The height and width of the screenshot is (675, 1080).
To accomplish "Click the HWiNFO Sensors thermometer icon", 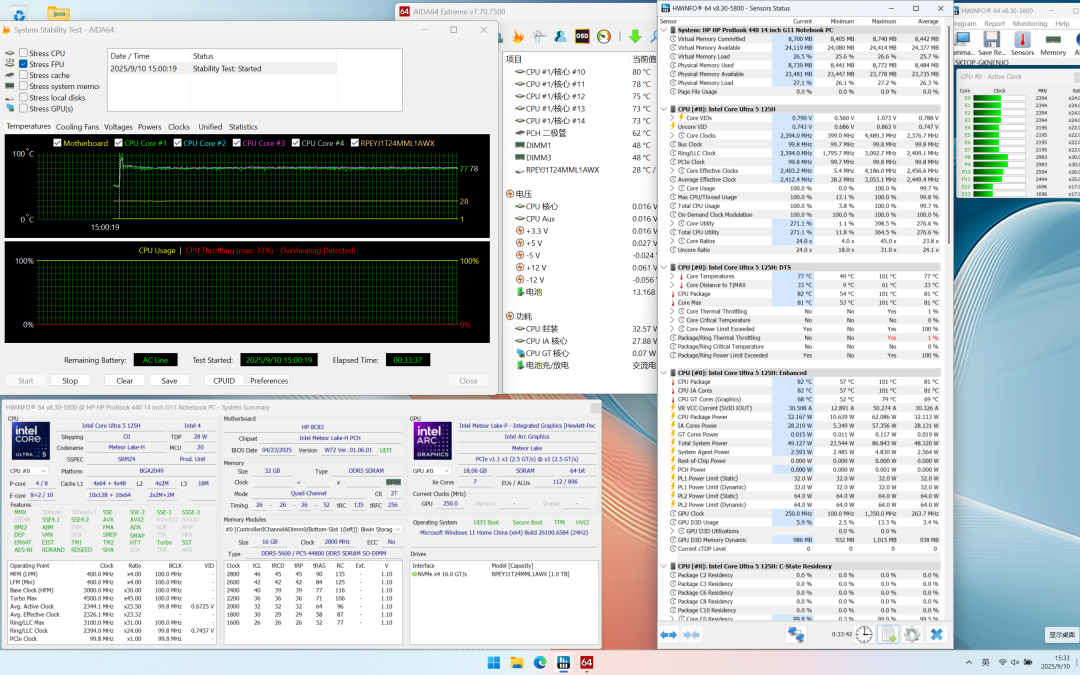I will tap(1022, 40).
